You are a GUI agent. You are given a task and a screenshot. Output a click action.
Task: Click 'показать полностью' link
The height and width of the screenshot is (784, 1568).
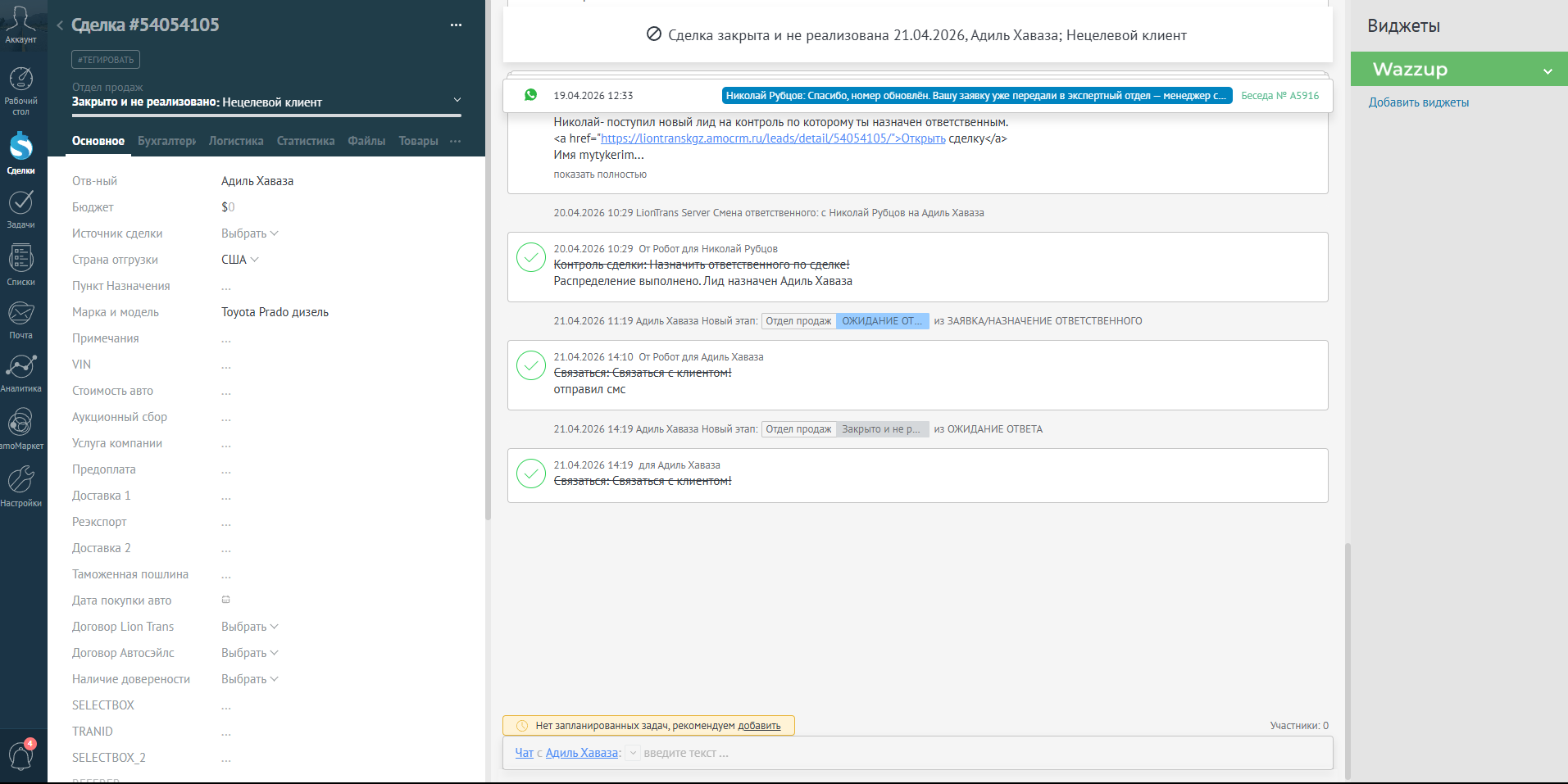pos(600,174)
